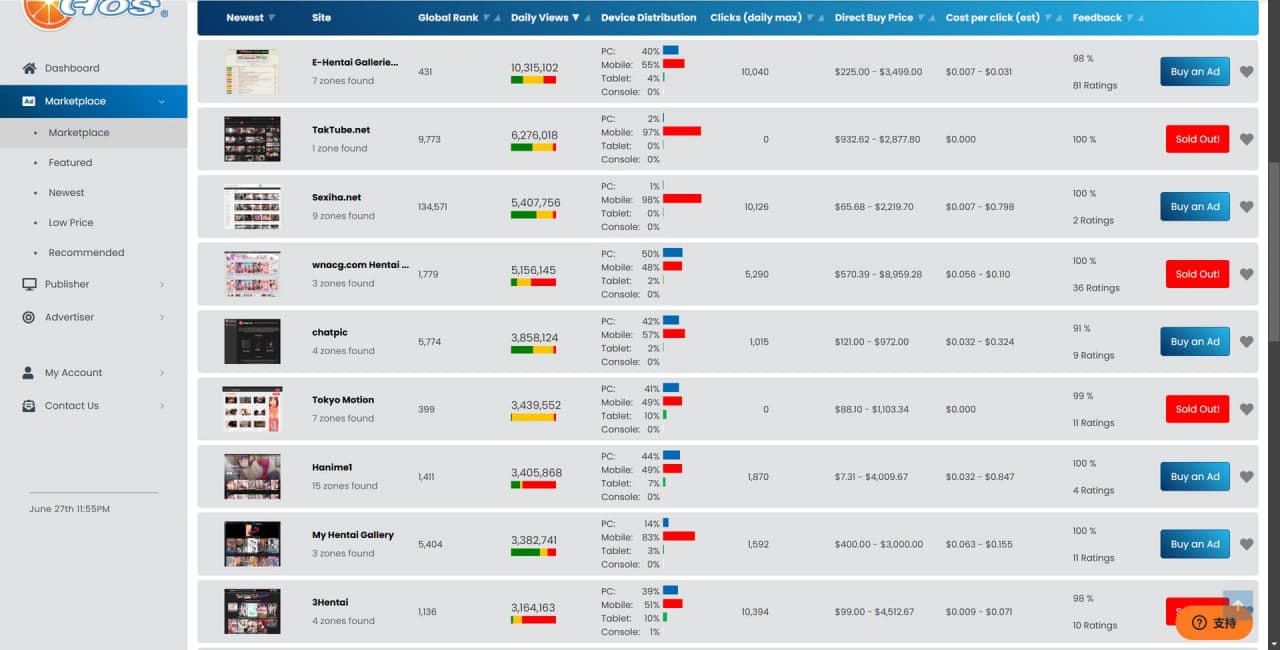Click the "June 27th 11:55PM" timestamp
1280x650 pixels.
click(70, 509)
